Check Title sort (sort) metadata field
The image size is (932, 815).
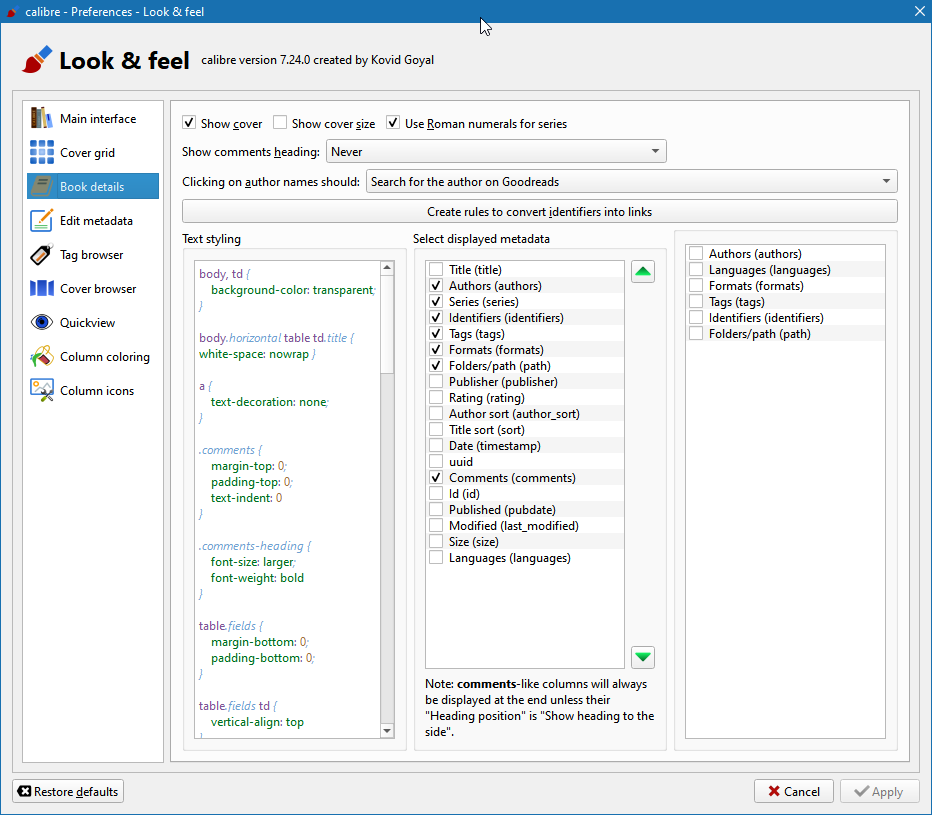point(436,430)
